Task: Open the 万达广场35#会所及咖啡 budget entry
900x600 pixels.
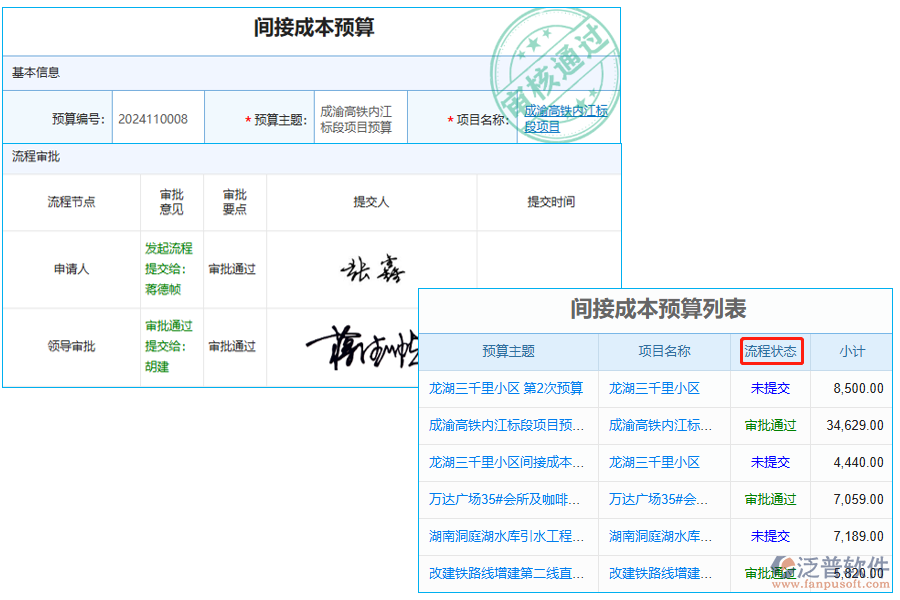Action: [x=507, y=499]
